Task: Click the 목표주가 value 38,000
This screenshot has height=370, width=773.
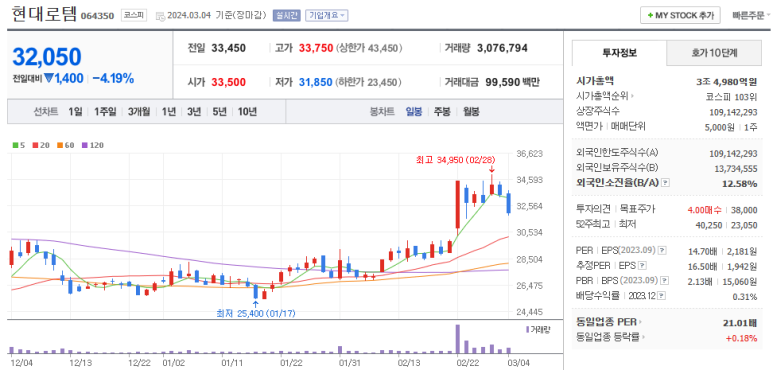Action: tap(744, 210)
